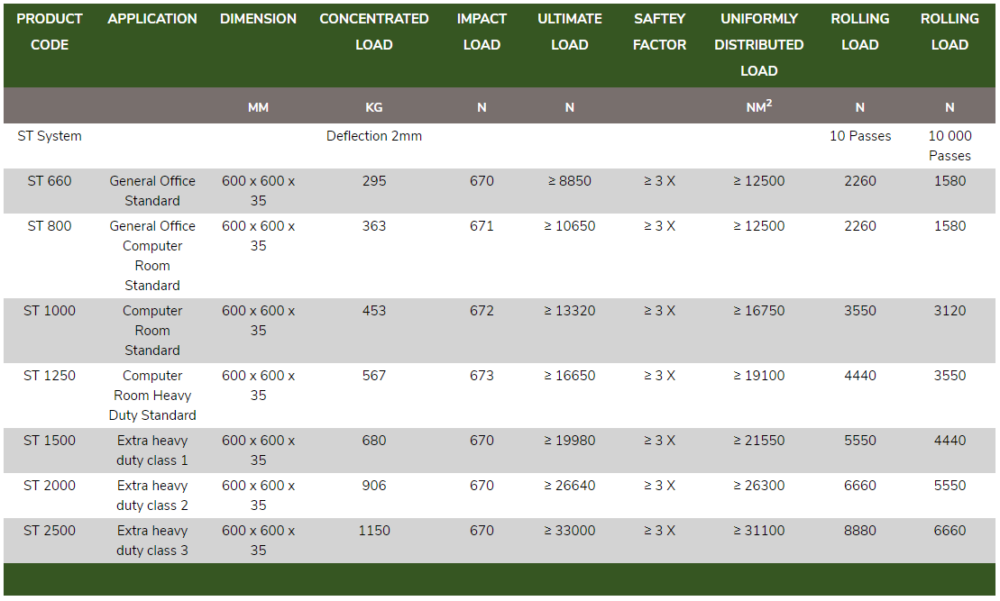Click the CONCENTRATED LOAD column header

374,32
